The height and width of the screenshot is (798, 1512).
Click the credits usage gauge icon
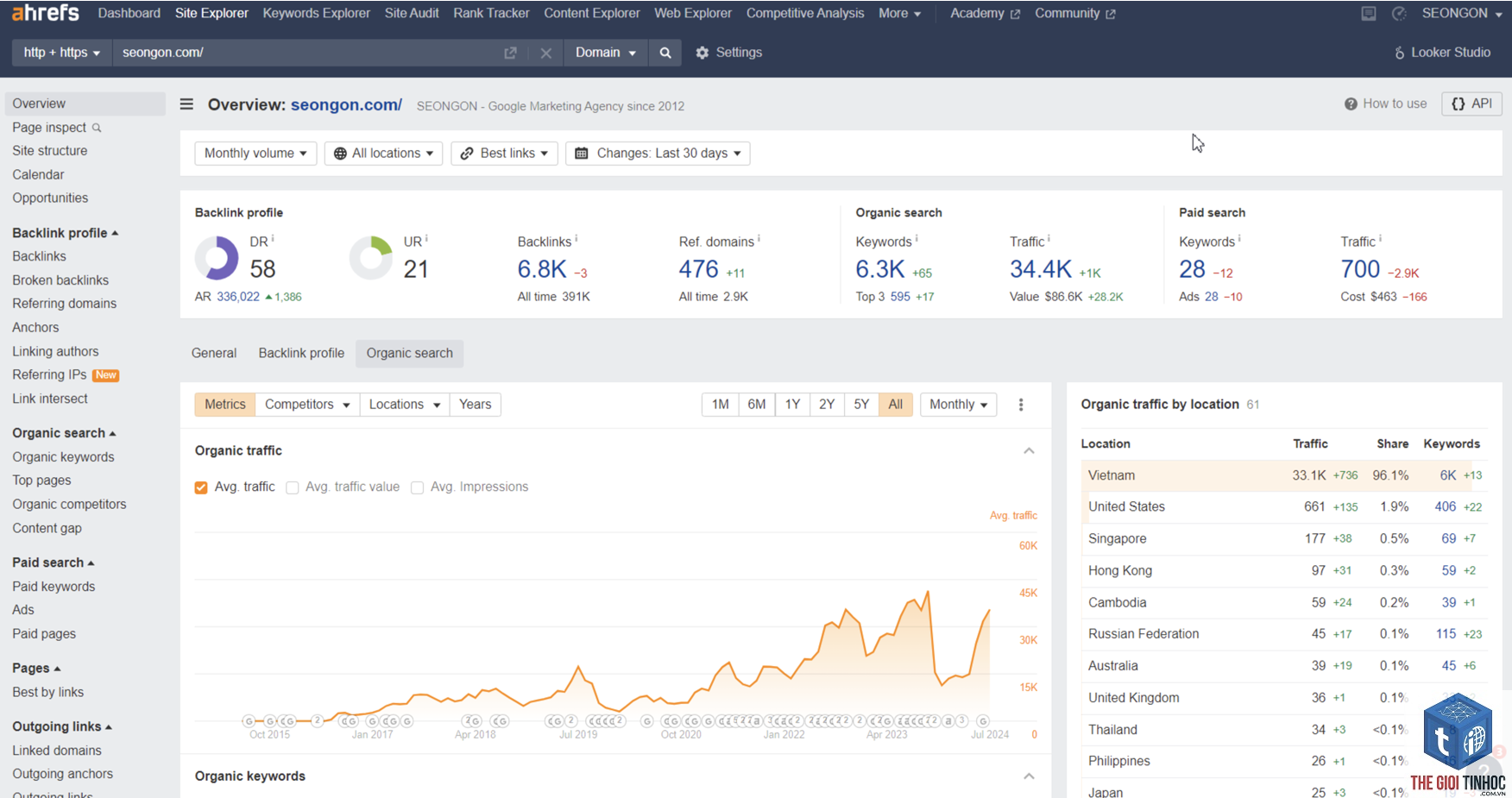[1399, 13]
